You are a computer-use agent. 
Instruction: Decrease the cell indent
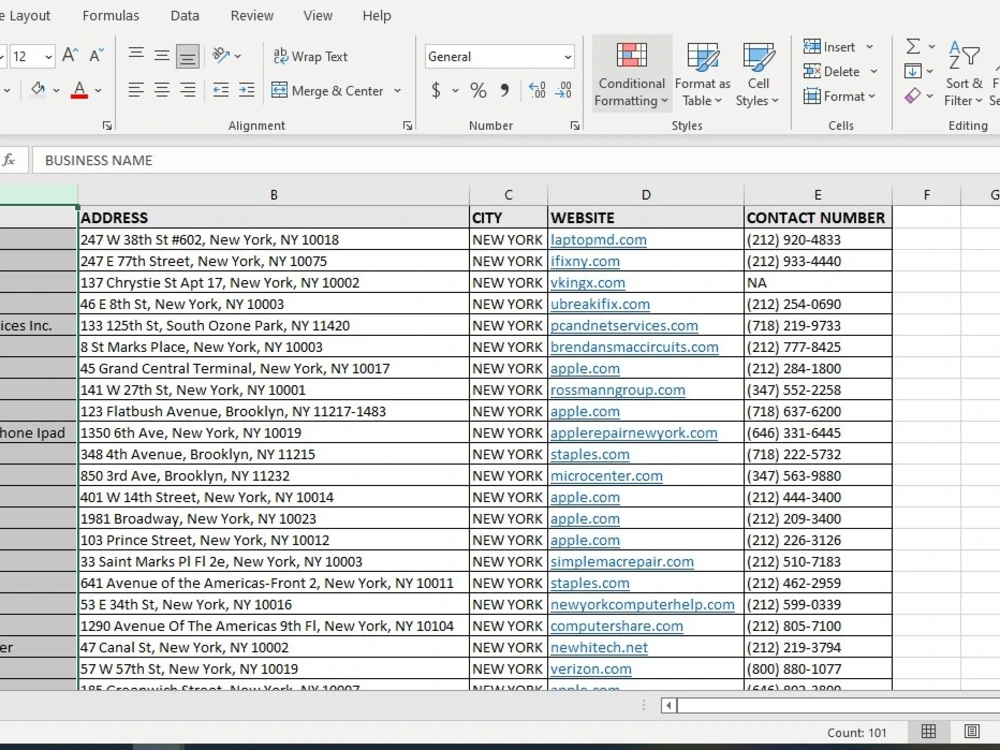[x=221, y=90]
